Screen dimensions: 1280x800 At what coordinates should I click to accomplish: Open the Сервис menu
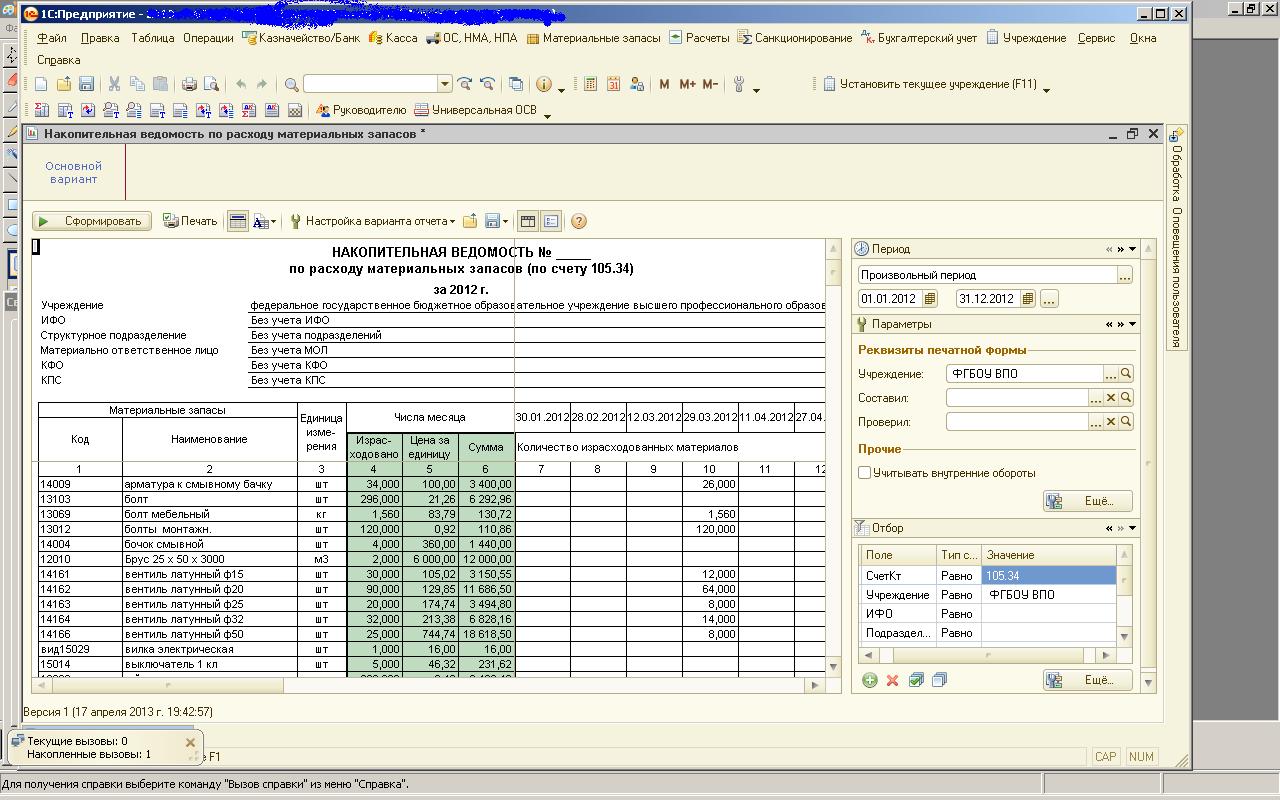1096,38
